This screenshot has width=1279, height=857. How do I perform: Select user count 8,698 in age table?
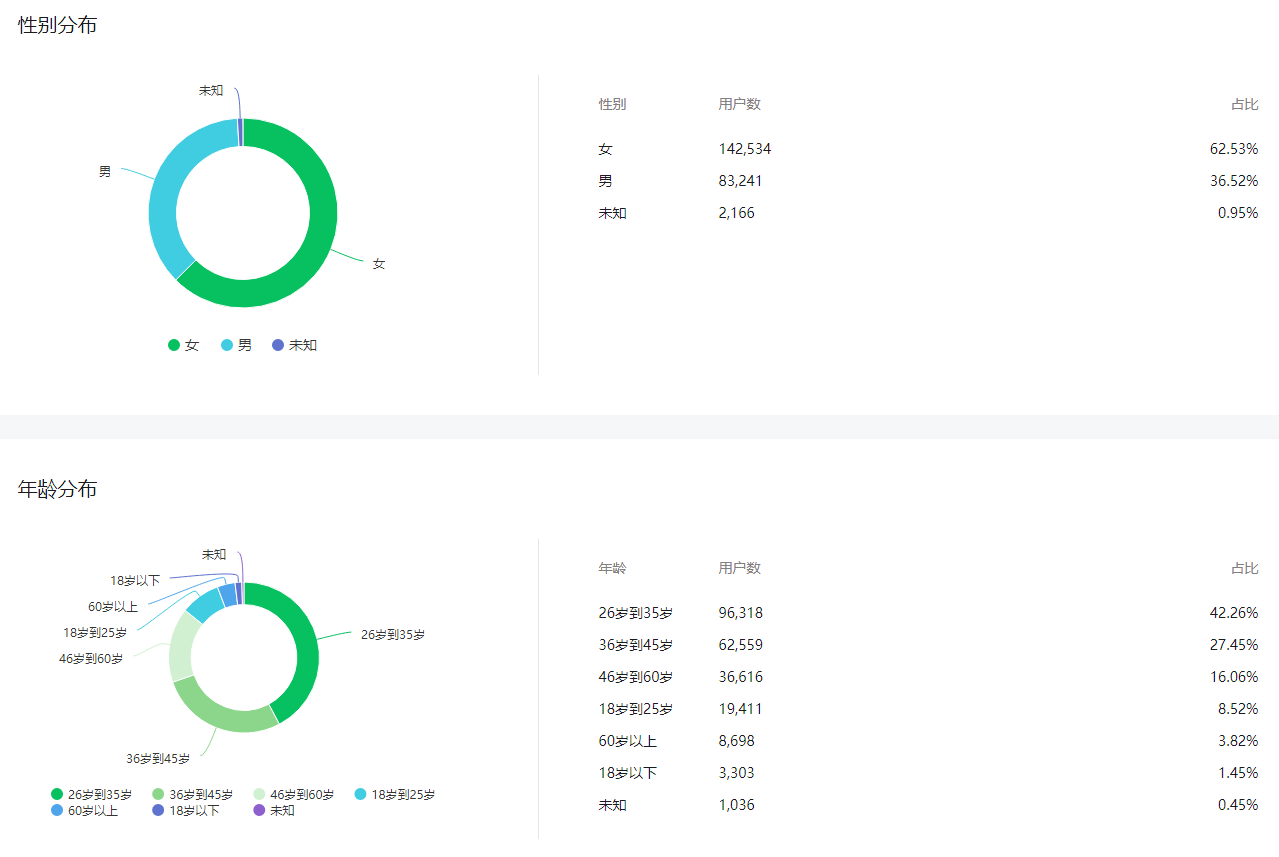(x=737, y=741)
